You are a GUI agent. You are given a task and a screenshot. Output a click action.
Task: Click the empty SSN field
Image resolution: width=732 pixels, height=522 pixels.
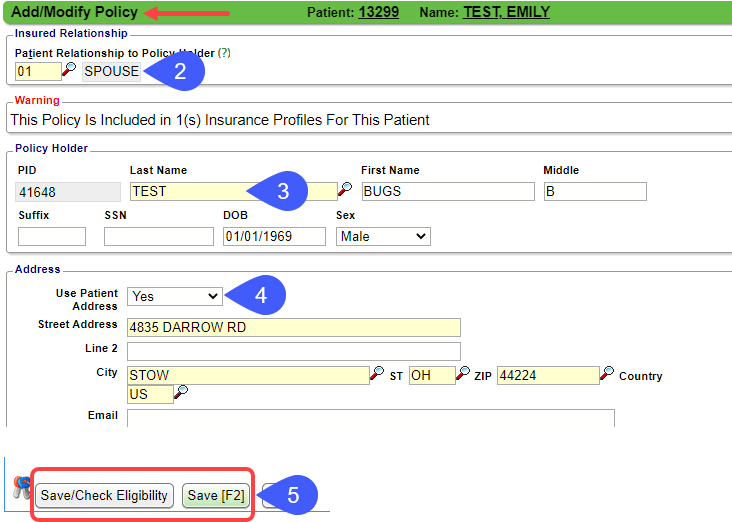159,236
